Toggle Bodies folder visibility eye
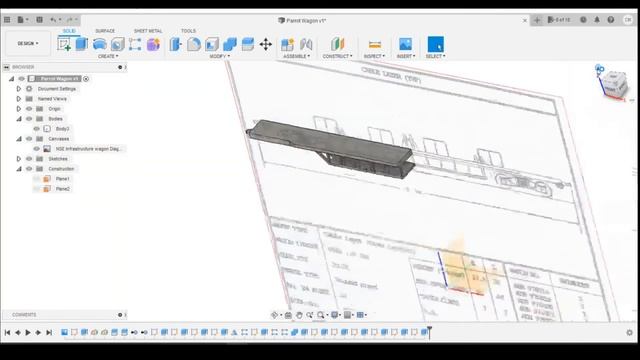This screenshot has width=640, height=360. (29, 119)
